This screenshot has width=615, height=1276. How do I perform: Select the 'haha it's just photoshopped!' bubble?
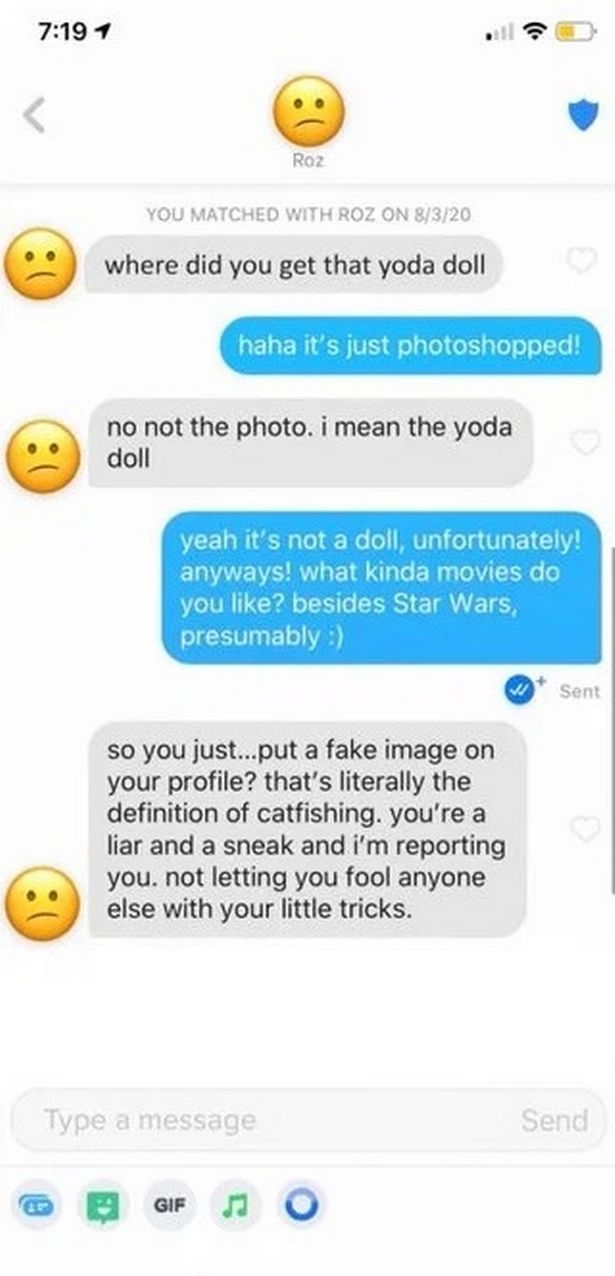410,346
